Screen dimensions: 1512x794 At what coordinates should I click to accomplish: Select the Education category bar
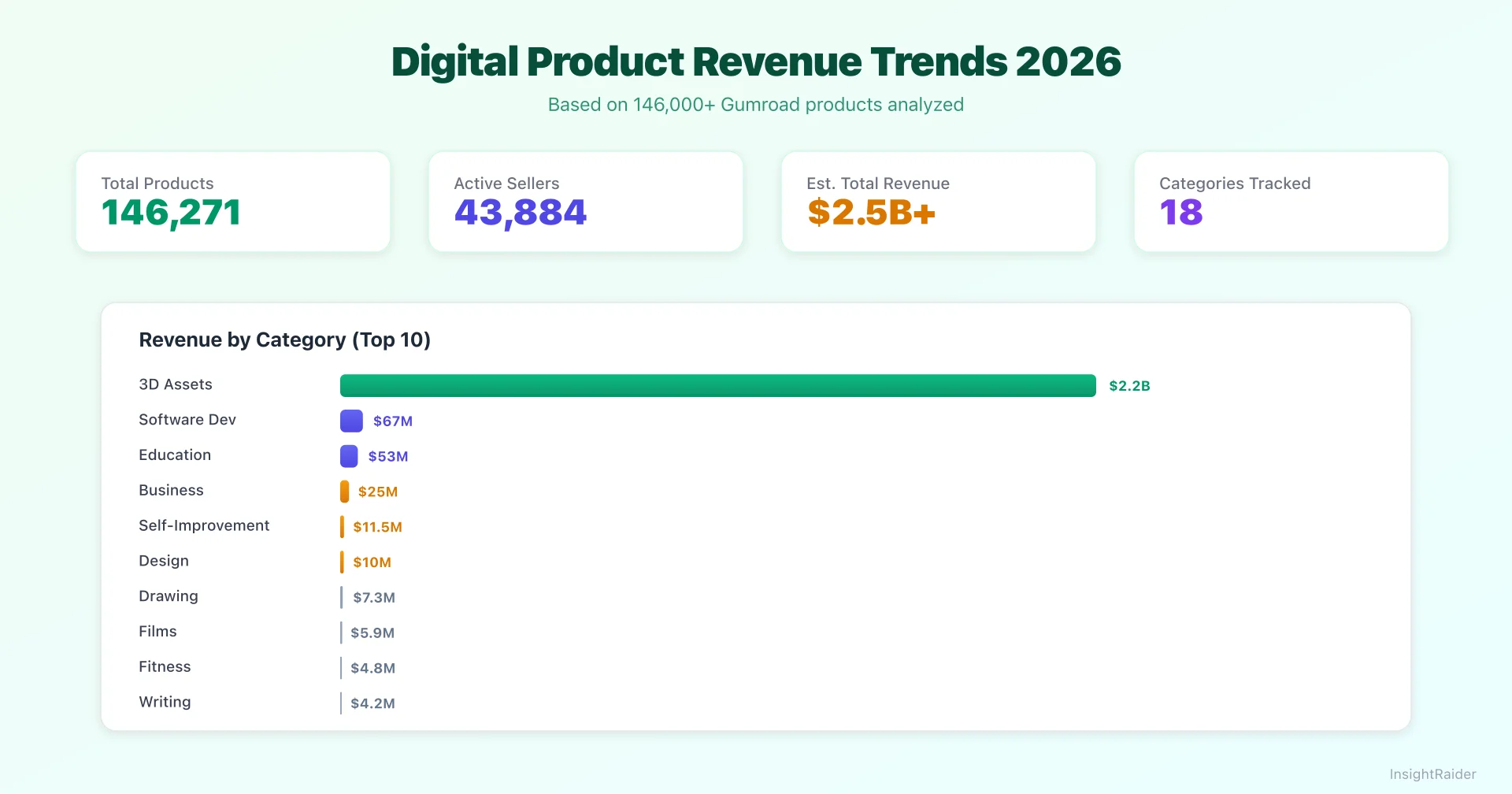click(x=349, y=455)
